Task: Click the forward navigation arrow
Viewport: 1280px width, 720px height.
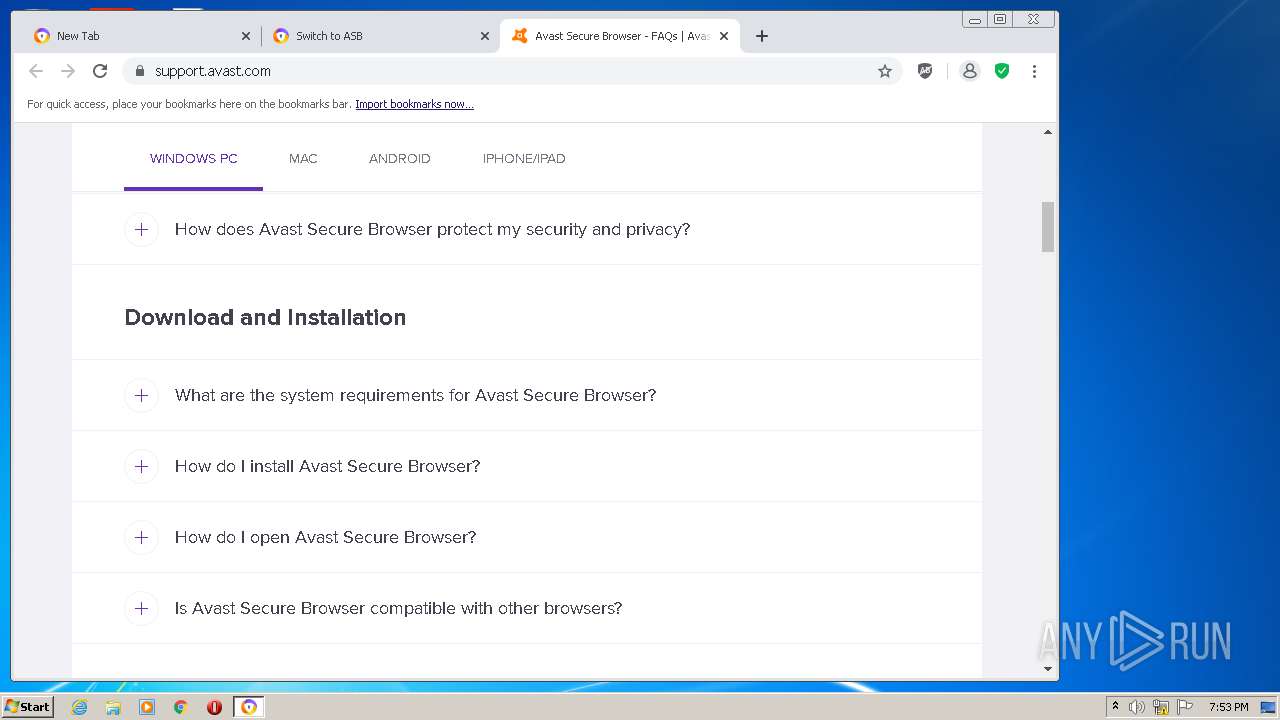Action: [x=68, y=71]
